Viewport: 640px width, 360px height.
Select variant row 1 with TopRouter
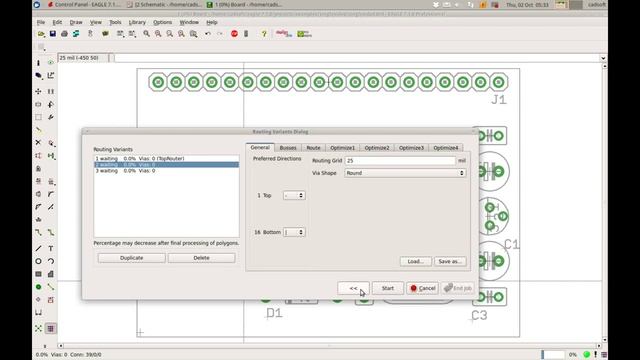coord(167,158)
